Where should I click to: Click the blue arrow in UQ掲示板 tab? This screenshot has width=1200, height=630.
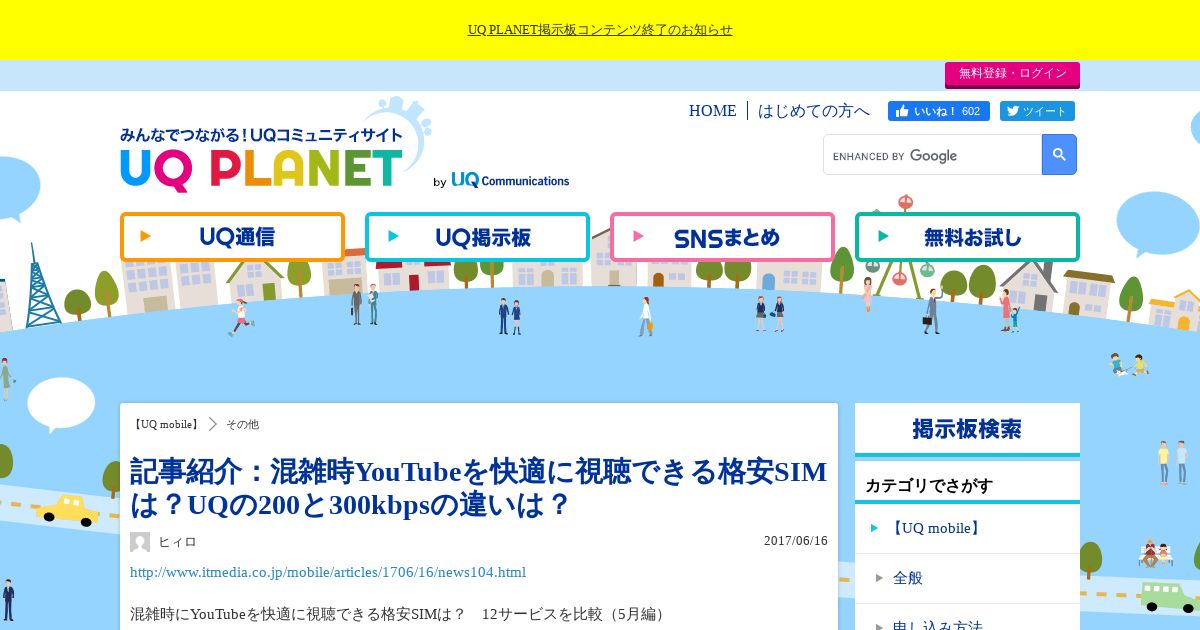tap(394, 236)
